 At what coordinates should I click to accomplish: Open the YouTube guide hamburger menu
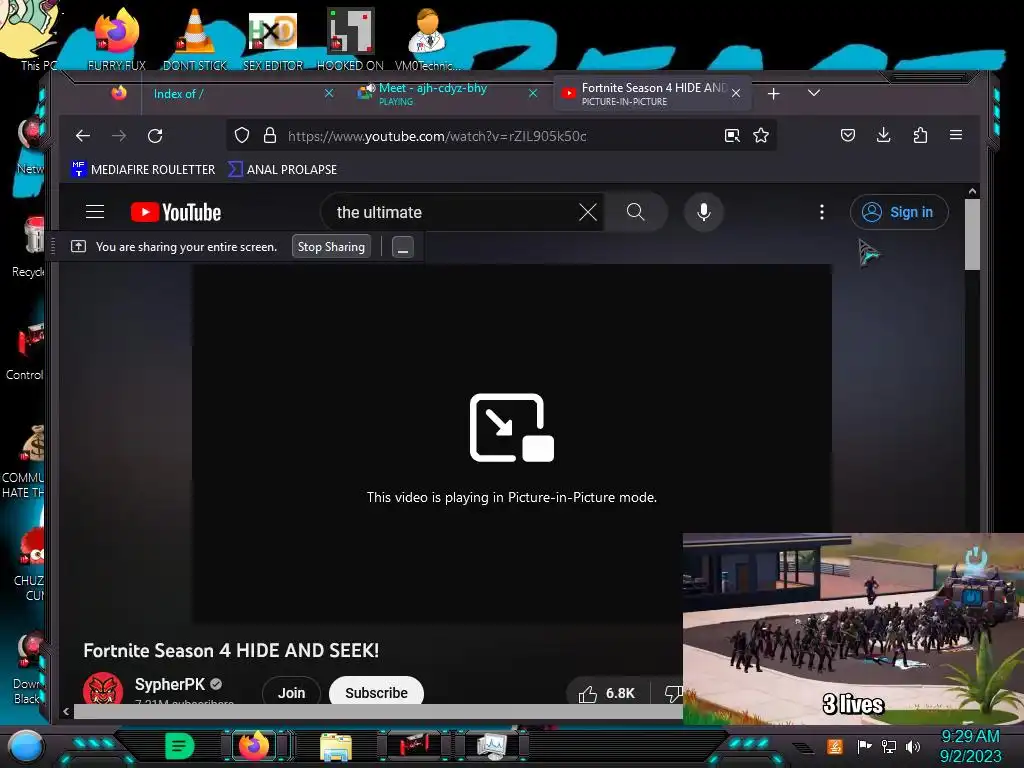tap(95, 212)
